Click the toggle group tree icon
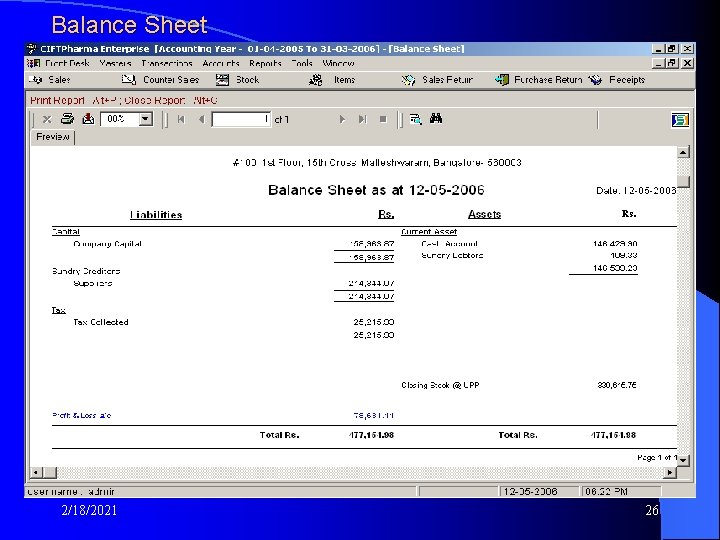 [416, 119]
